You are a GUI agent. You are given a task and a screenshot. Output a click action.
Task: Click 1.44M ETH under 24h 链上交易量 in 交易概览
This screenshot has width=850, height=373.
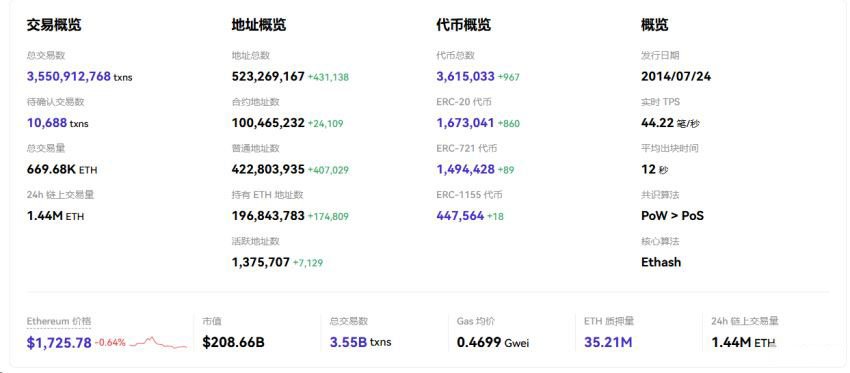[x=55, y=216]
